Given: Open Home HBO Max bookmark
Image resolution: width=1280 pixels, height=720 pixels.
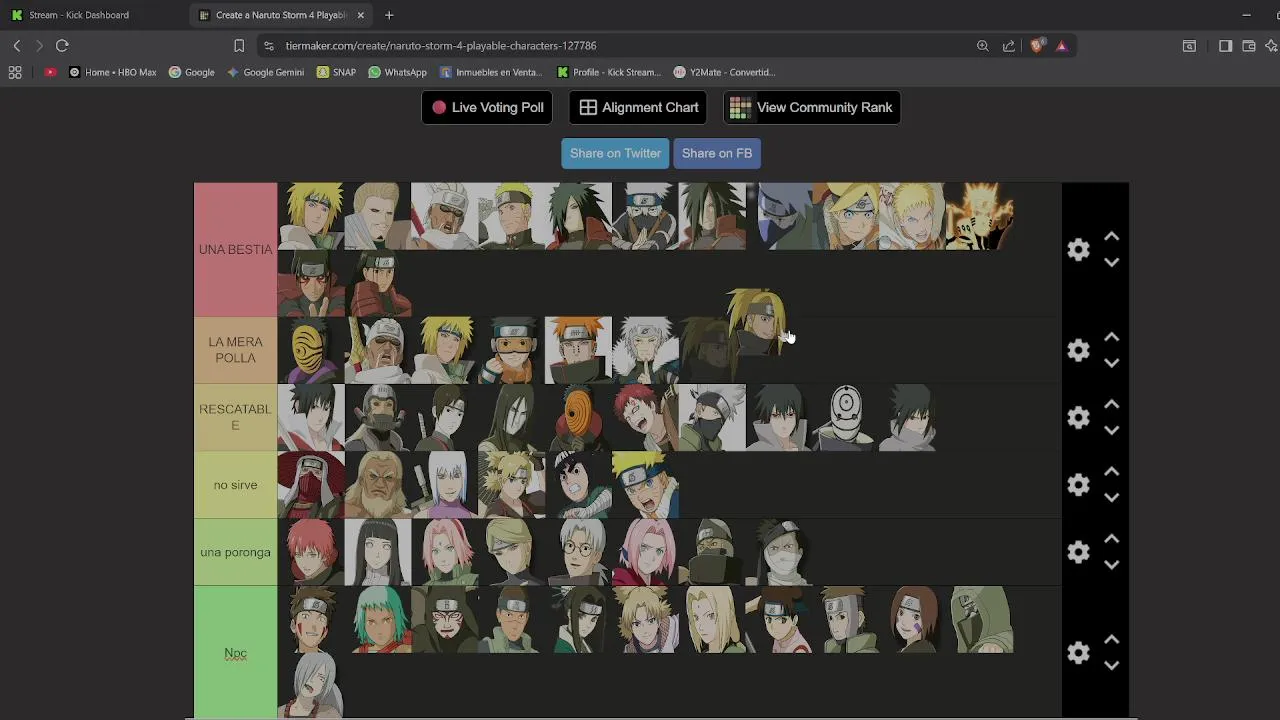Looking at the screenshot, I should (x=112, y=72).
